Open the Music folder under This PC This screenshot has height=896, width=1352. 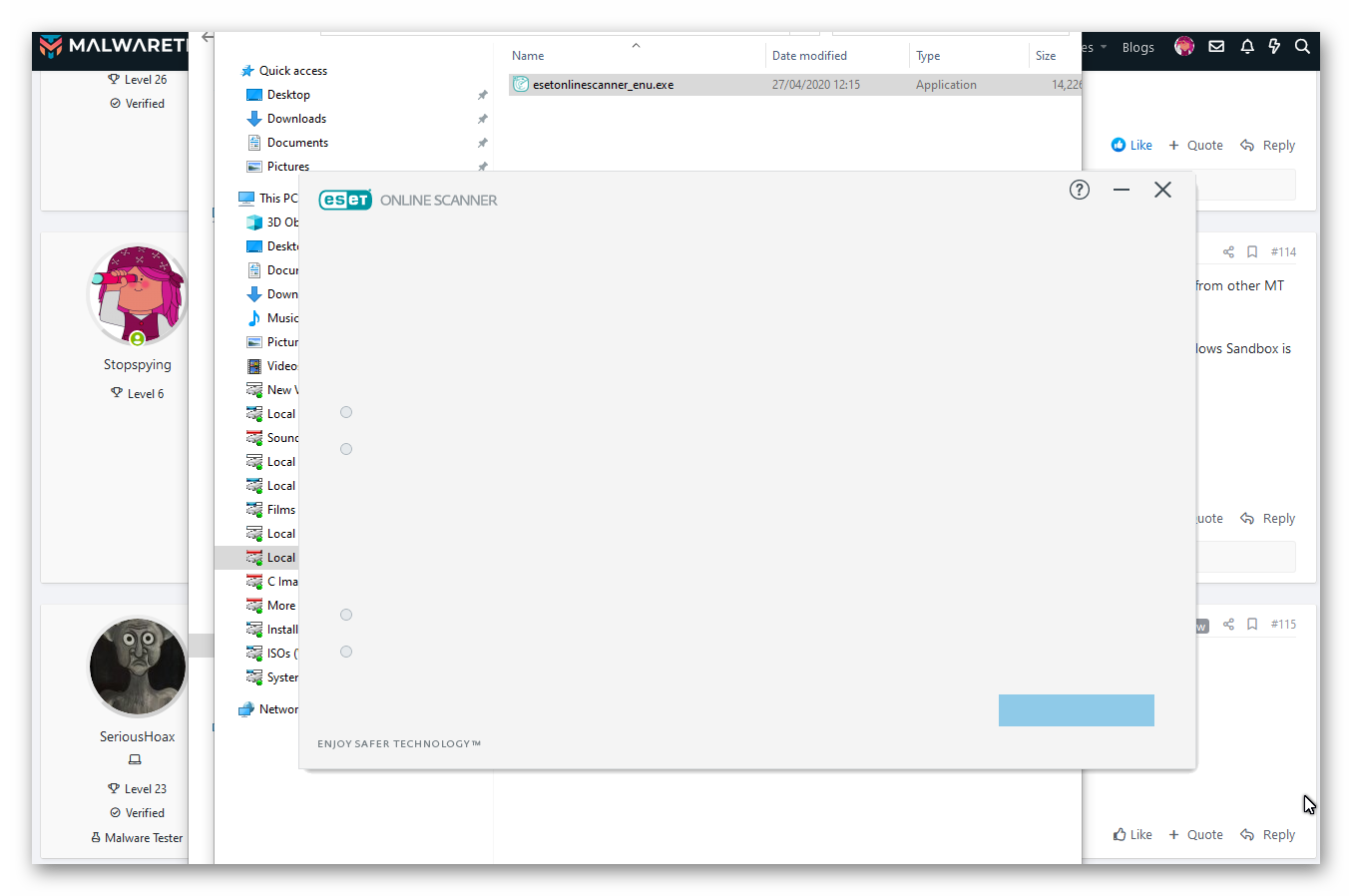click(x=272, y=318)
